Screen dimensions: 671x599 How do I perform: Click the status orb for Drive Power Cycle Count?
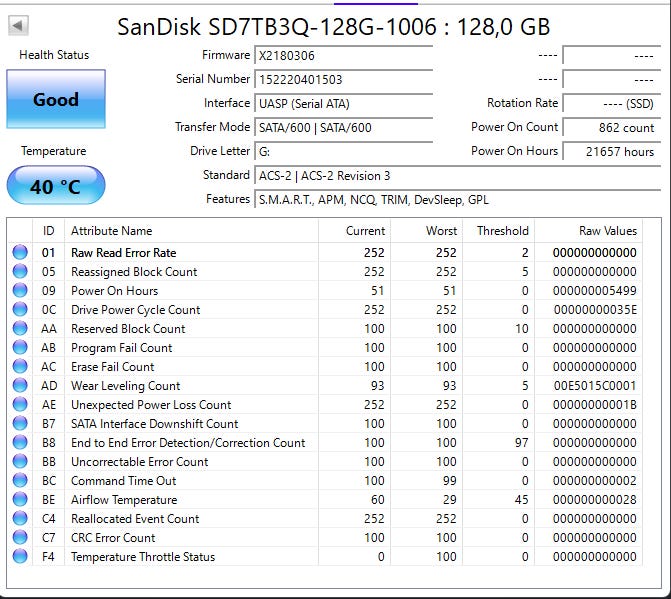click(x=20, y=309)
